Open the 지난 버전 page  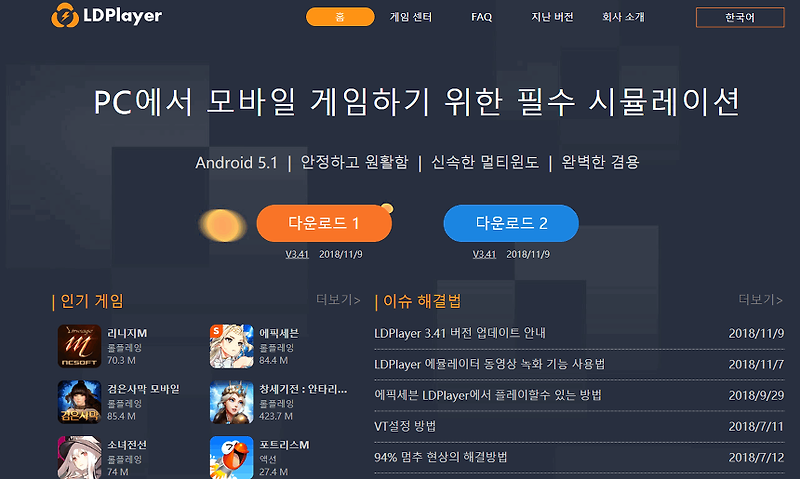point(552,17)
